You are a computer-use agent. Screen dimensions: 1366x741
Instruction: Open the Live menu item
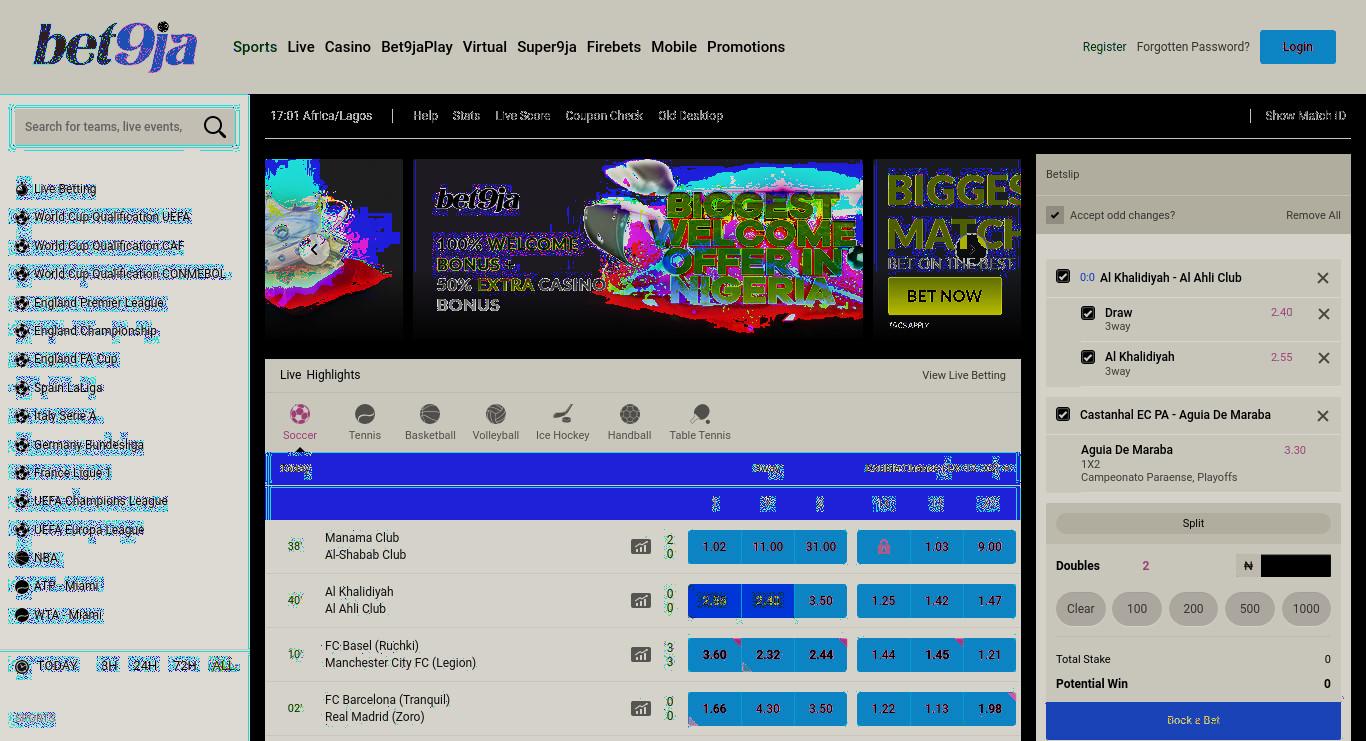click(301, 47)
